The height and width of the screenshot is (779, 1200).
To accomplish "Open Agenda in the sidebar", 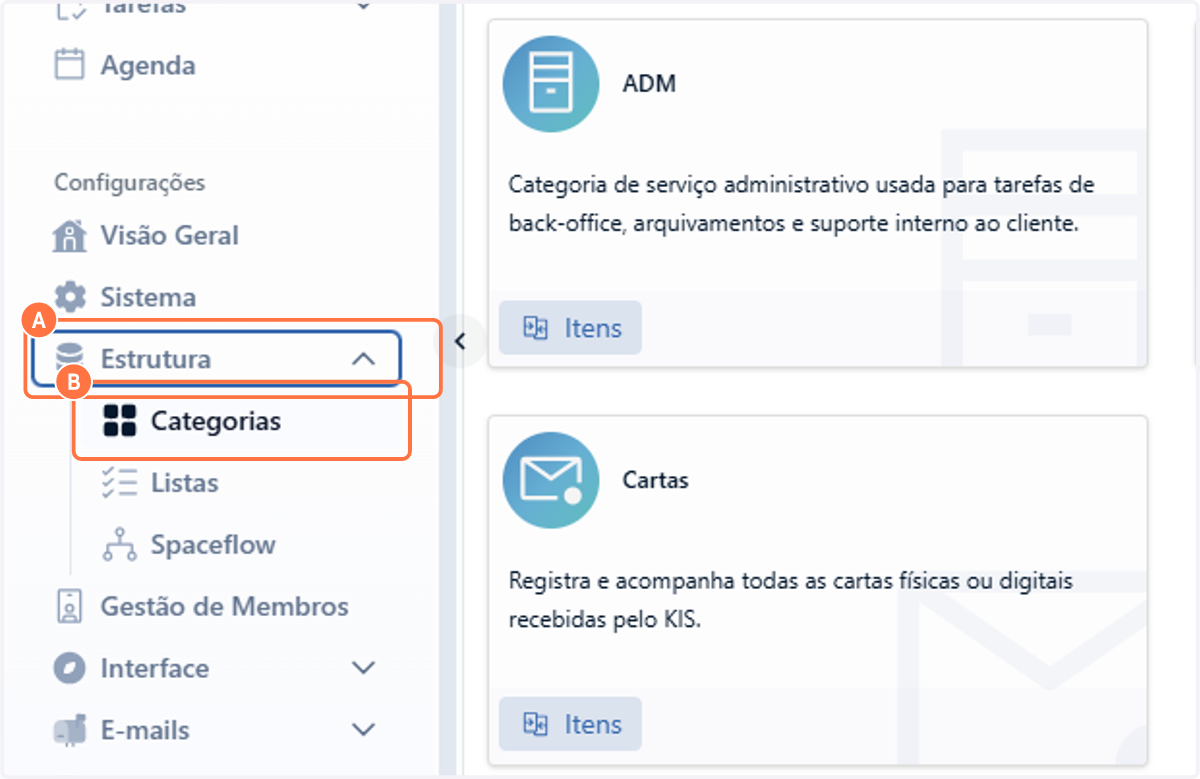I will pyautogui.click(x=148, y=66).
